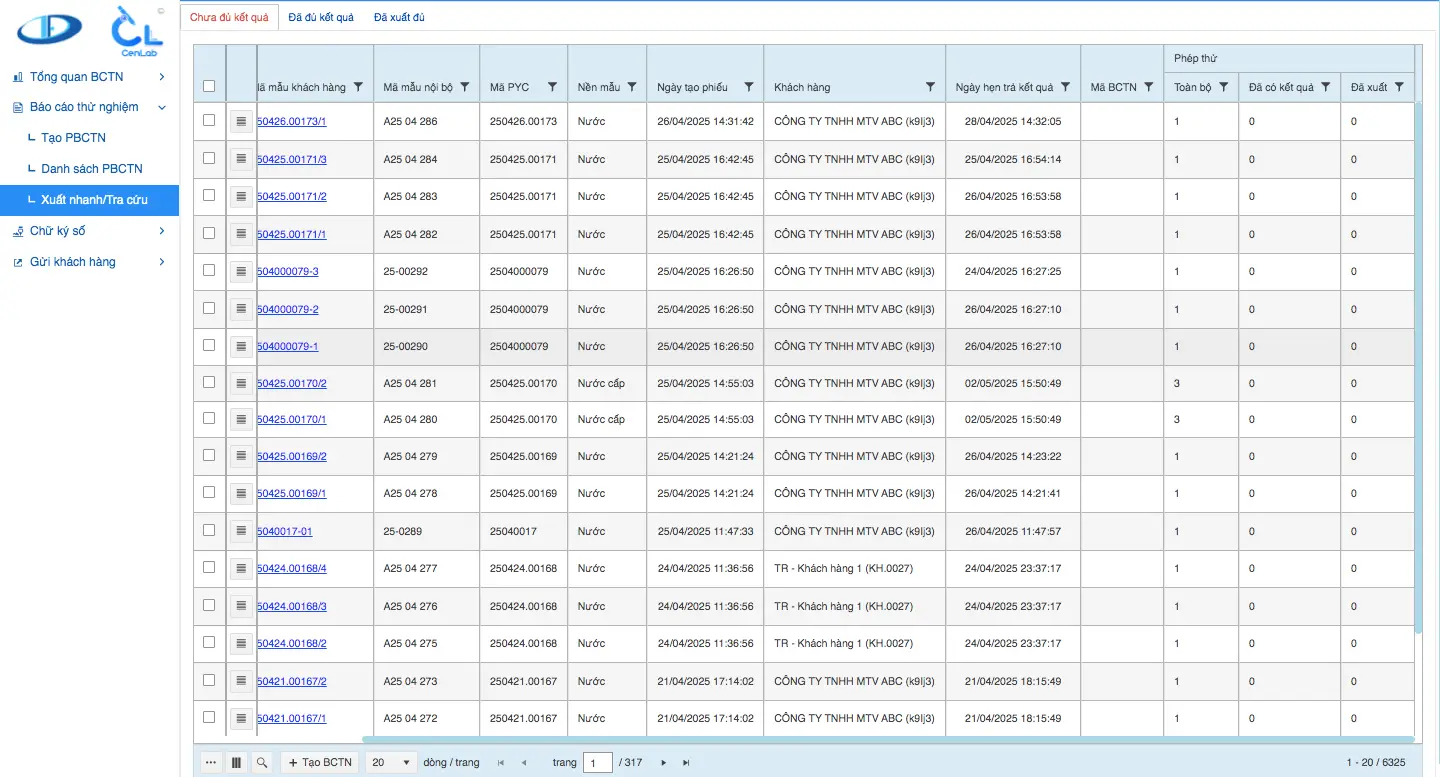Image resolution: width=1440 pixels, height=777 pixels.
Task: Filter the Ngày tạo phiếu column
Action: click(749, 87)
